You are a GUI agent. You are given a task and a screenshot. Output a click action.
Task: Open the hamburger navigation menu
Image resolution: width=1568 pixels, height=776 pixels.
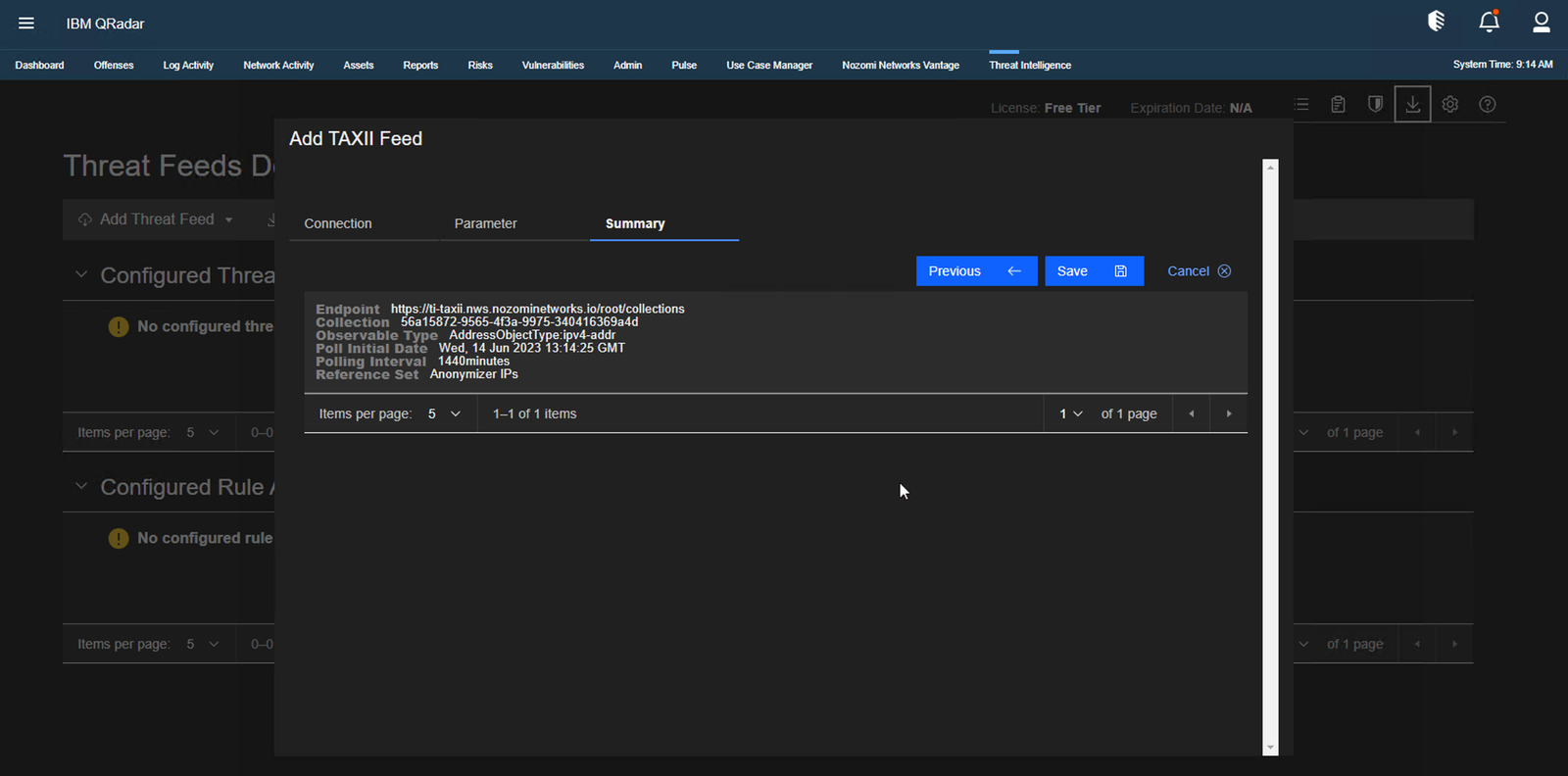coord(26,24)
